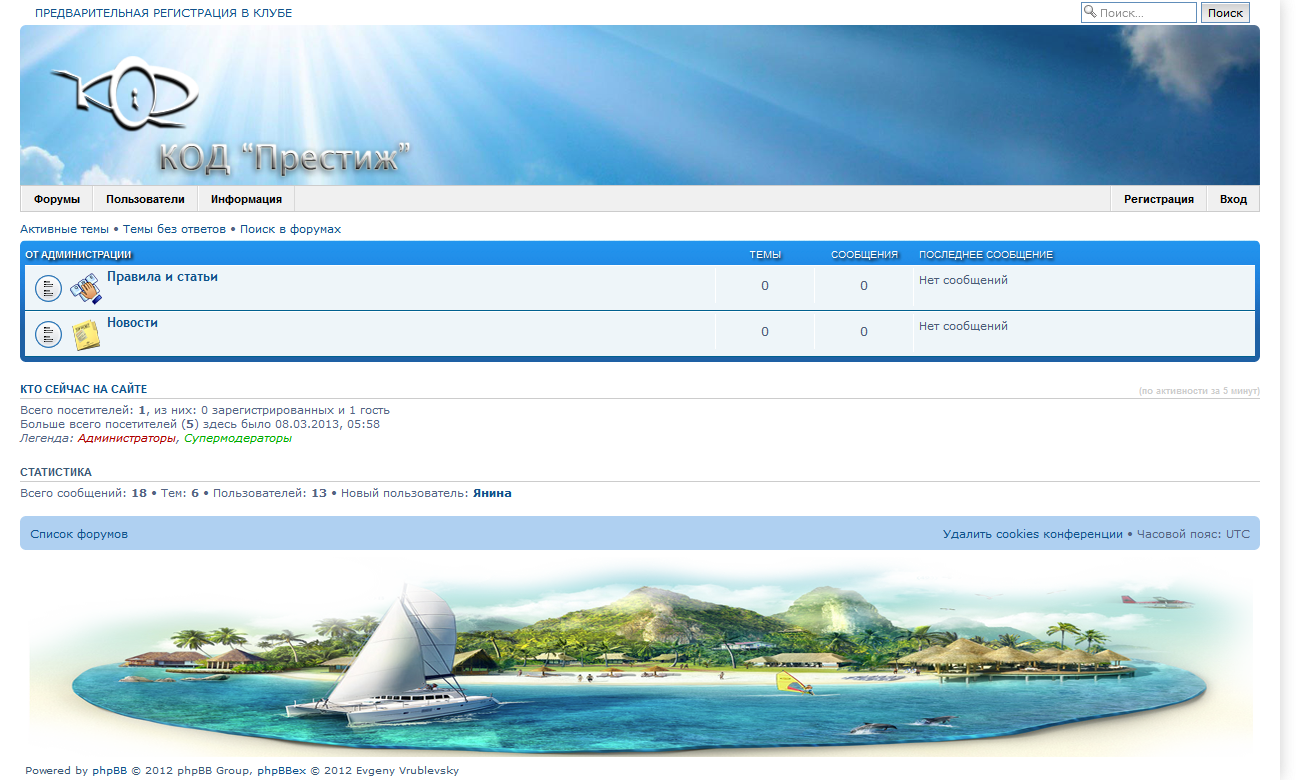Viewport: 1297px width, 780px height.
Task: Click the yellow newspaper icon for Новости
Action: coord(85,334)
